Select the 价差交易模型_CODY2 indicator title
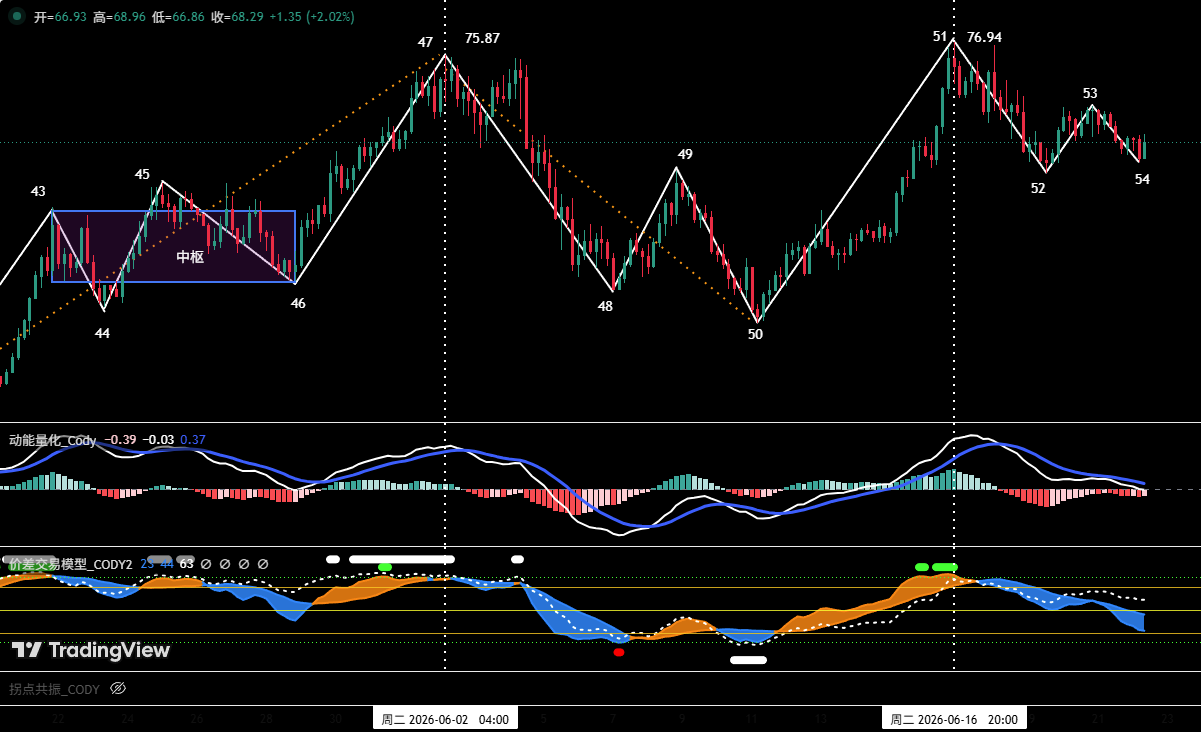 click(x=70, y=564)
